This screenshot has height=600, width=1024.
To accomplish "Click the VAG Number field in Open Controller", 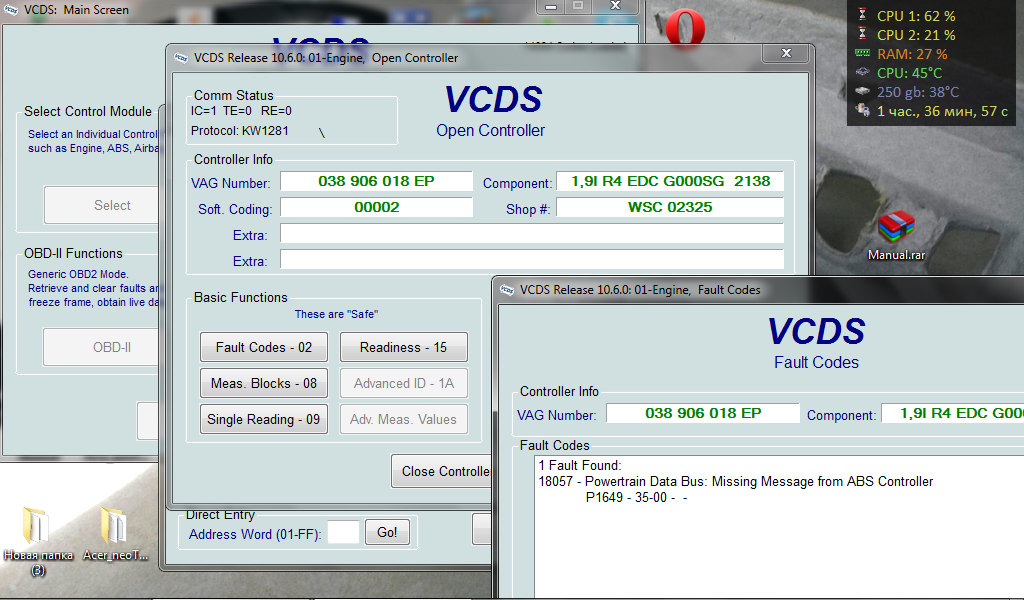I will [376, 181].
